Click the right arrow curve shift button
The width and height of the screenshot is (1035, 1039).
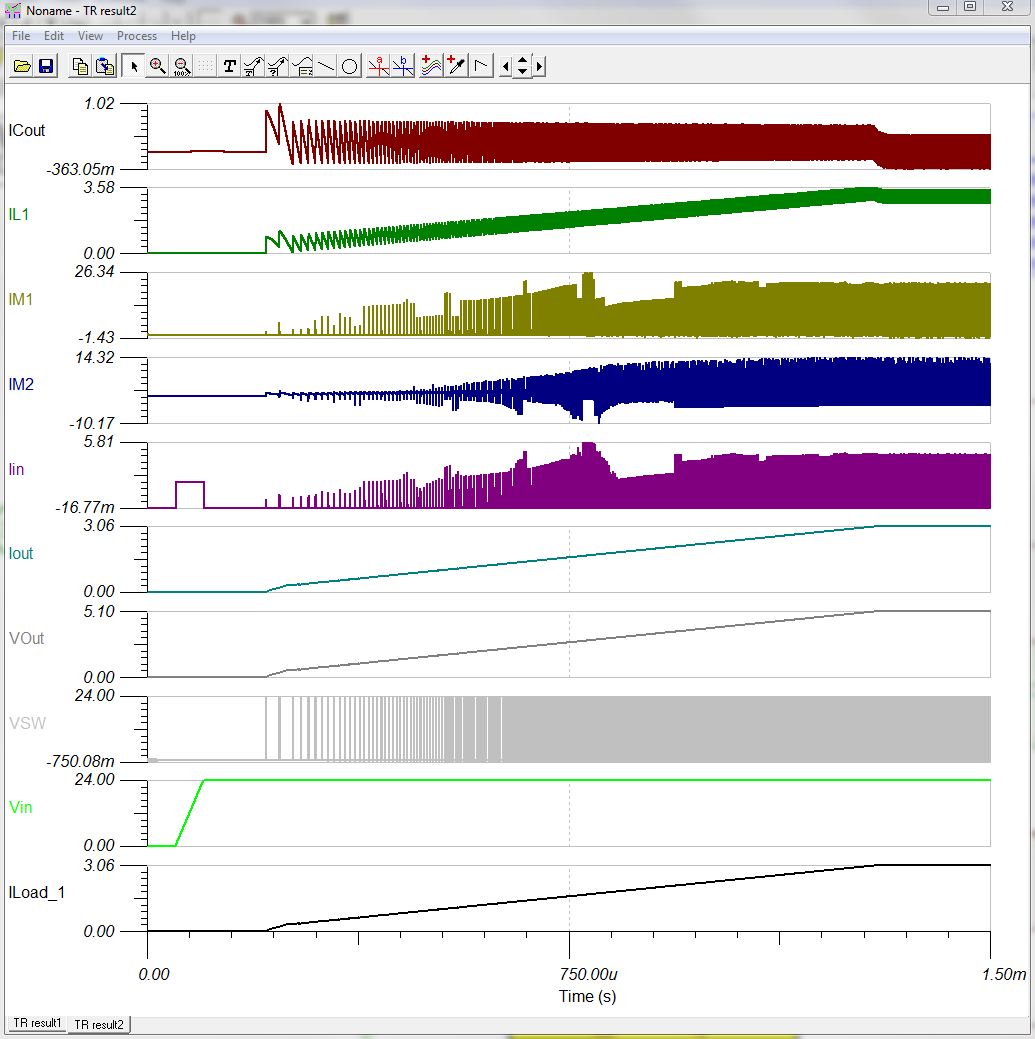click(539, 67)
